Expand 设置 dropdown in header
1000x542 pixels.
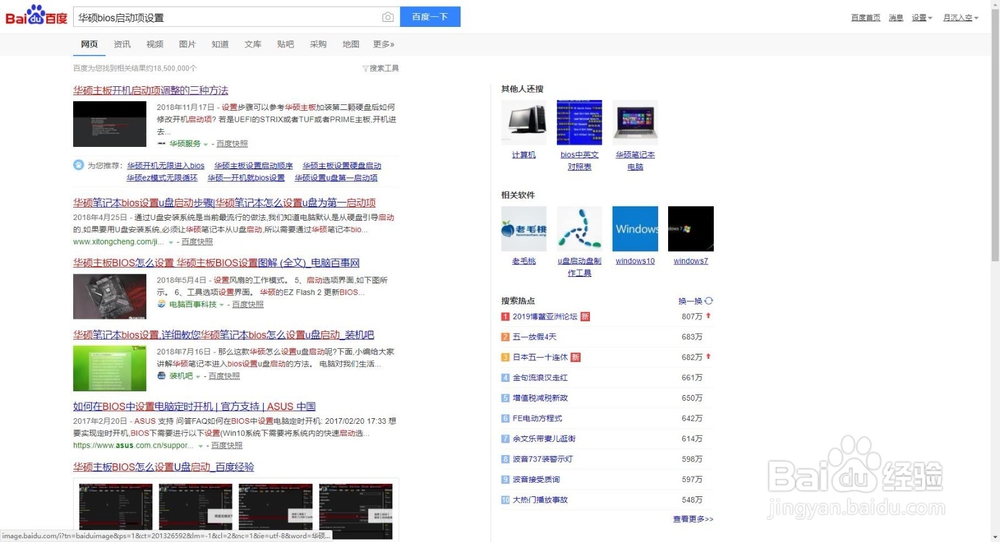[x=922, y=18]
